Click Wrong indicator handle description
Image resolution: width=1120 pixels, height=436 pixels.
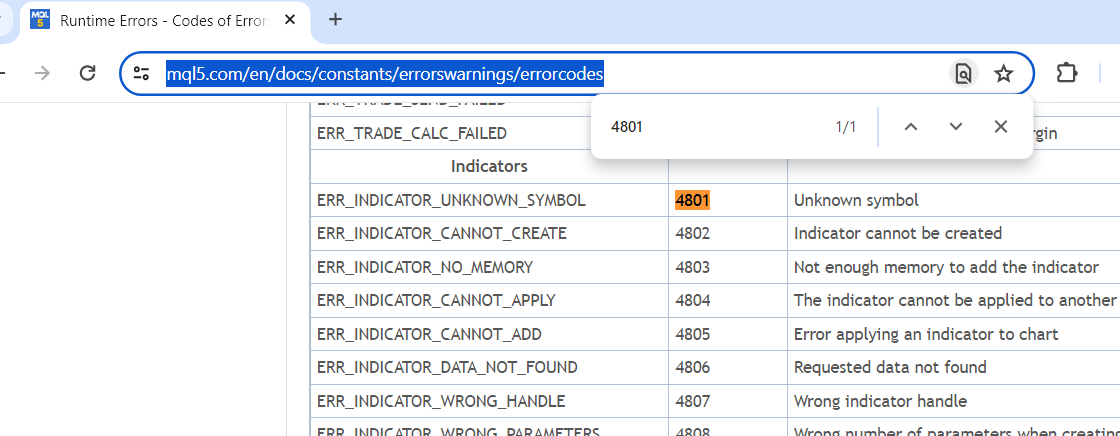point(880,401)
